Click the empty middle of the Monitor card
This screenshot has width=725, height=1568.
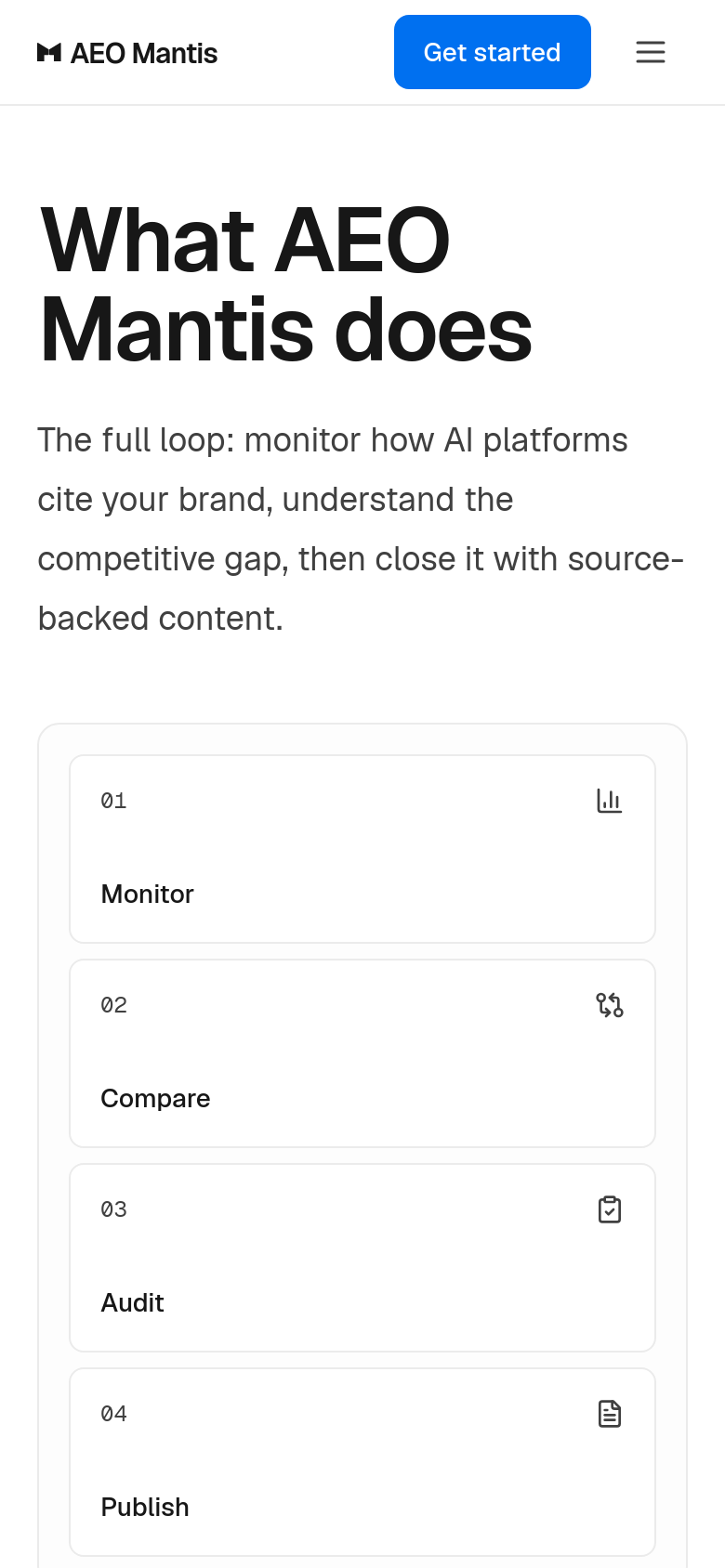click(362, 849)
